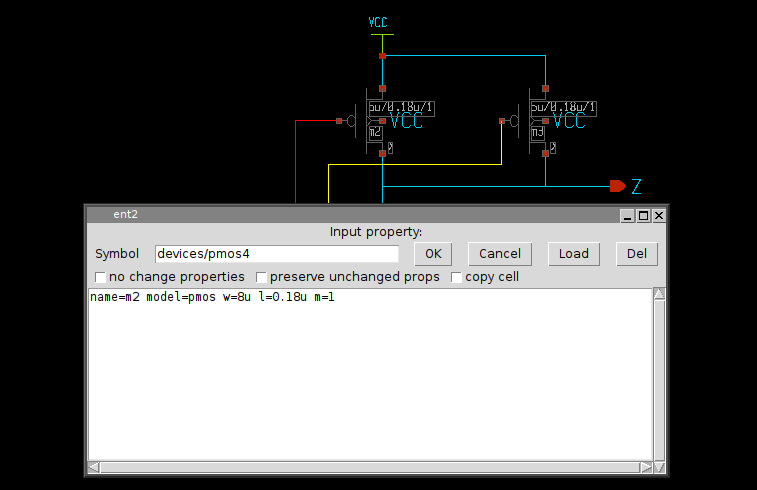The image size is (757, 490).
Task: Maximize the ent2 dialog window
Action: 643,215
